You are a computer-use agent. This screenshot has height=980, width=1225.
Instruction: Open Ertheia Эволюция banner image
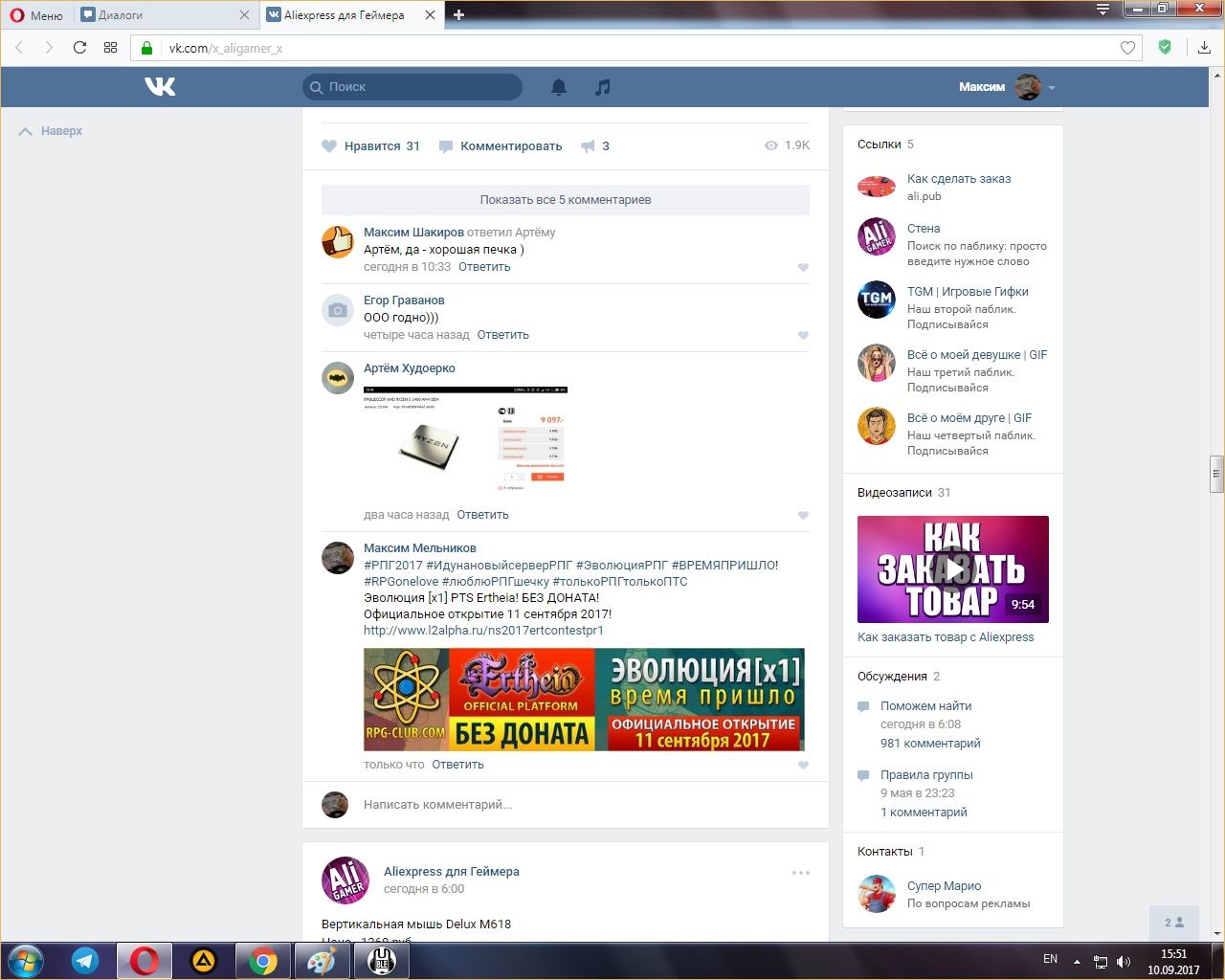pyautogui.click(x=584, y=700)
